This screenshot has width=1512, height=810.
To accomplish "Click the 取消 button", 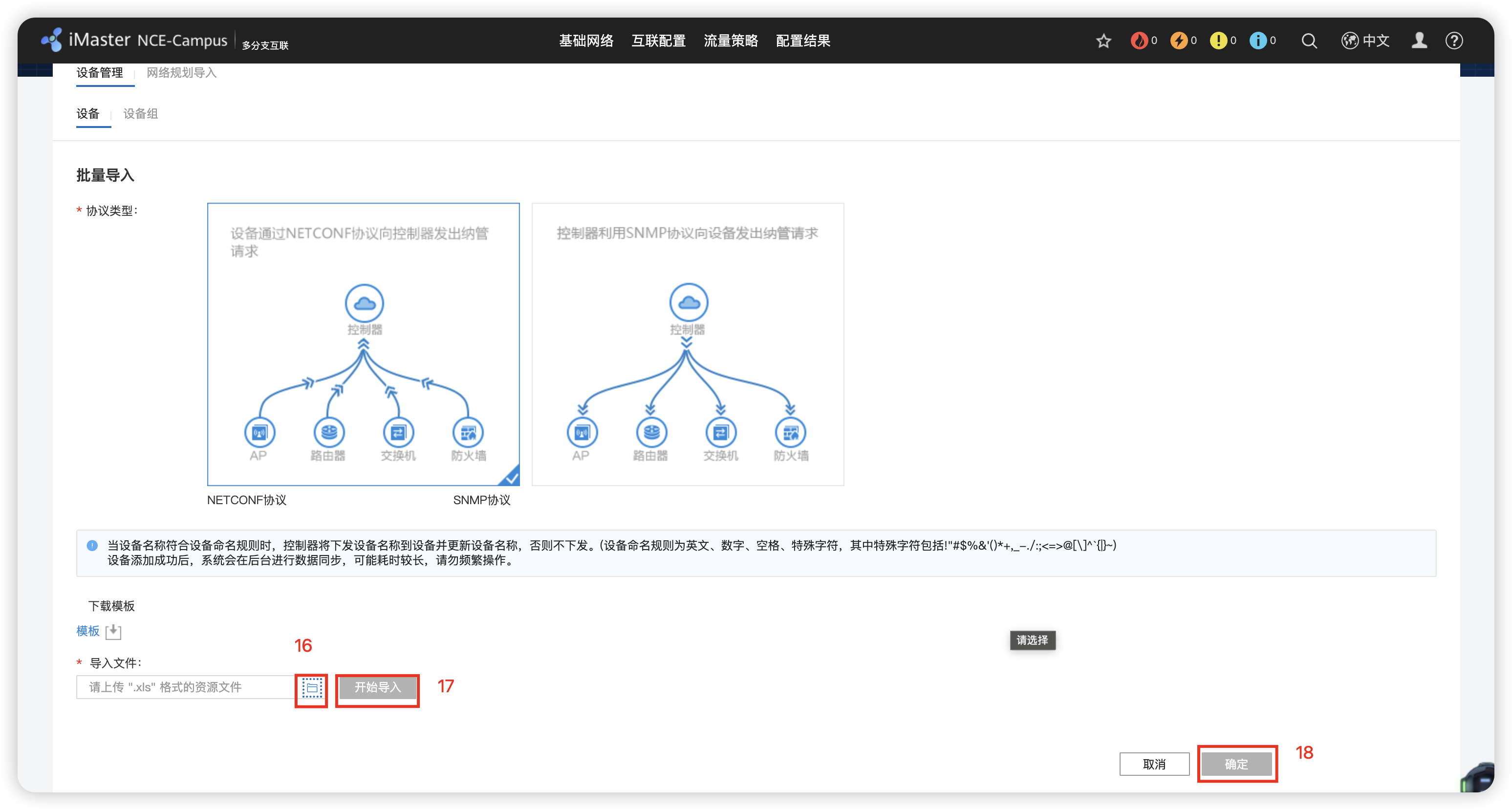I will coord(1154,764).
